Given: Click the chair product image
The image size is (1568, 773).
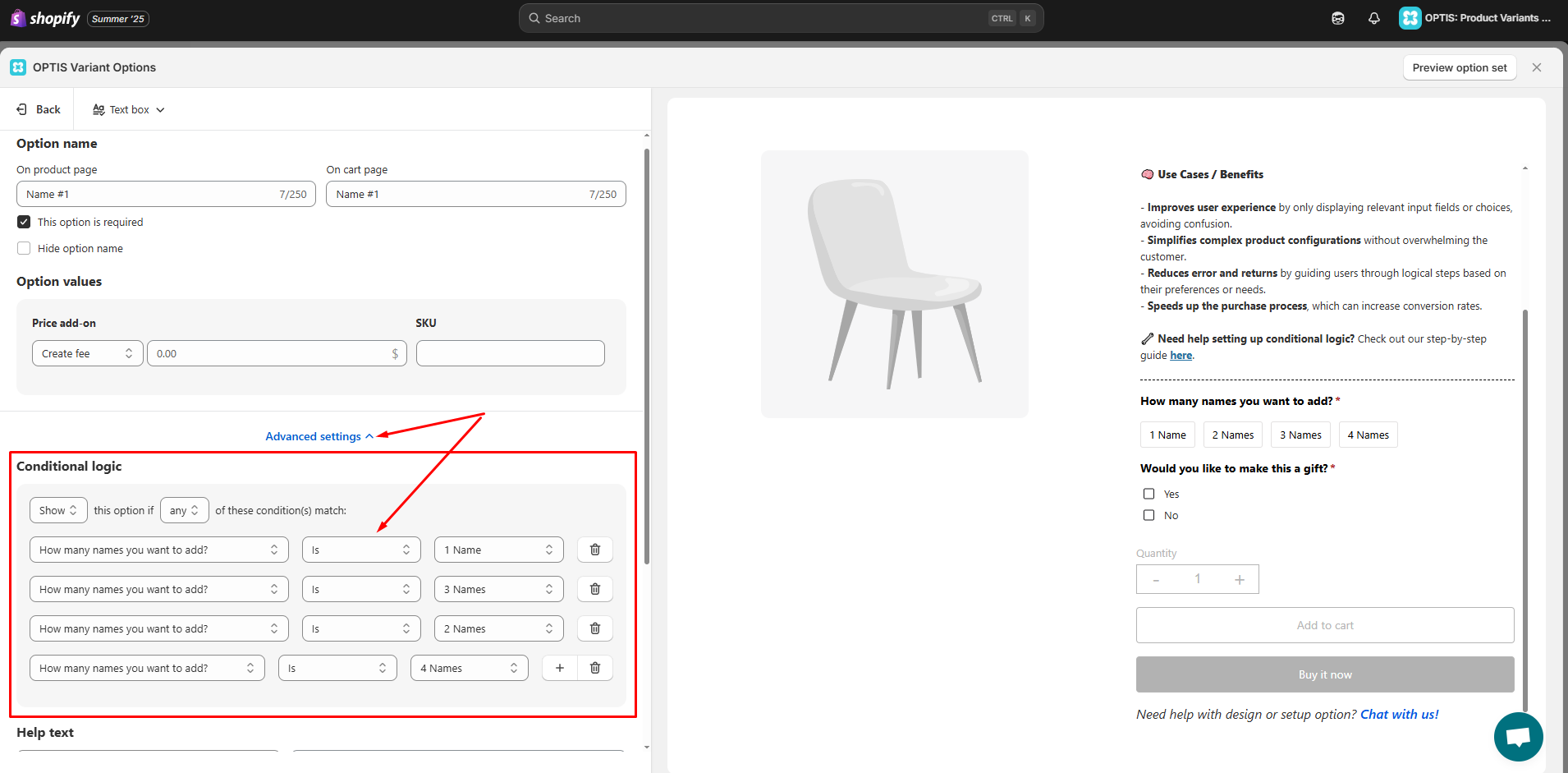Looking at the screenshot, I should tap(895, 284).
